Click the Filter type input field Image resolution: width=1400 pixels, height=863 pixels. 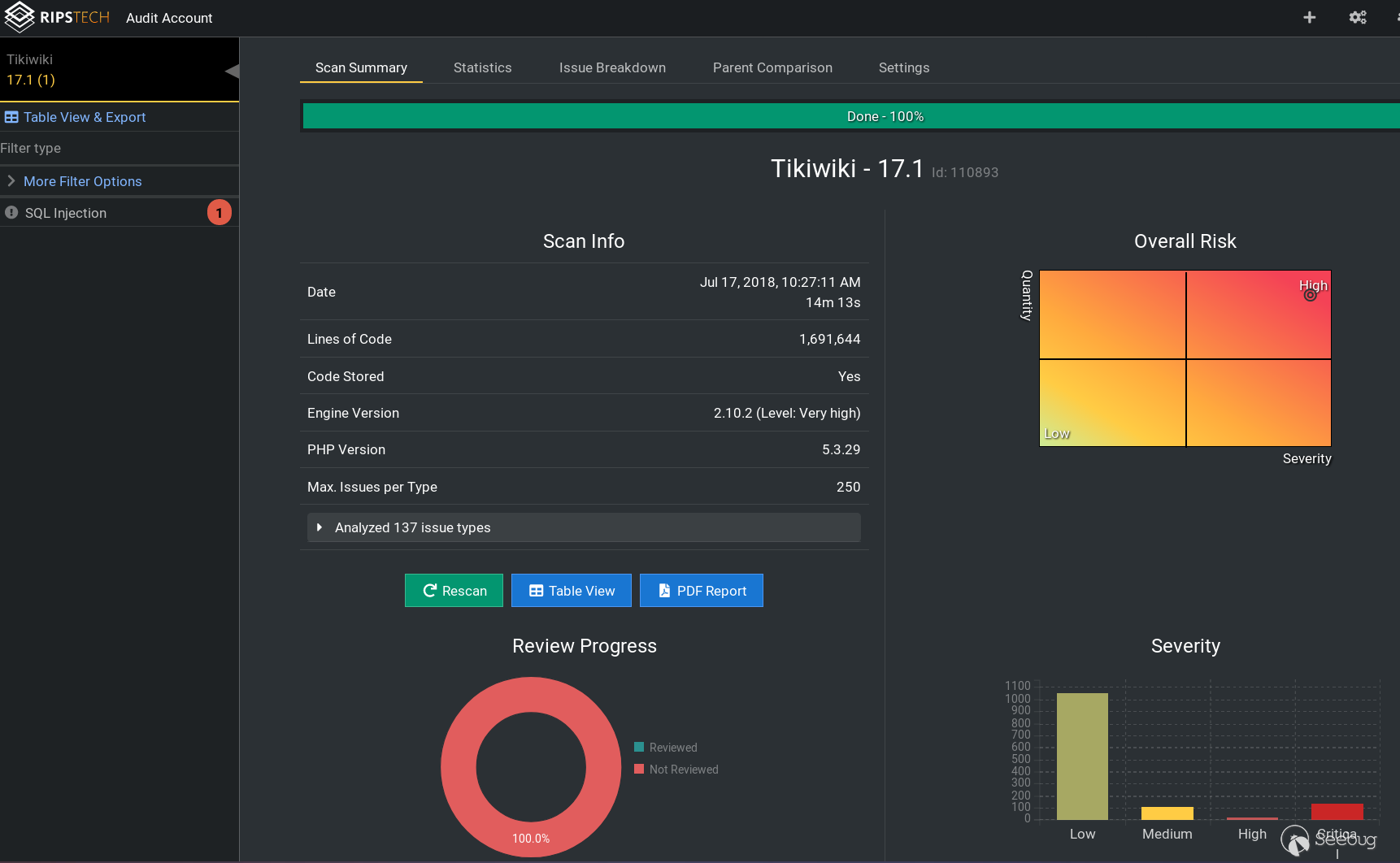pyautogui.click(x=120, y=148)
